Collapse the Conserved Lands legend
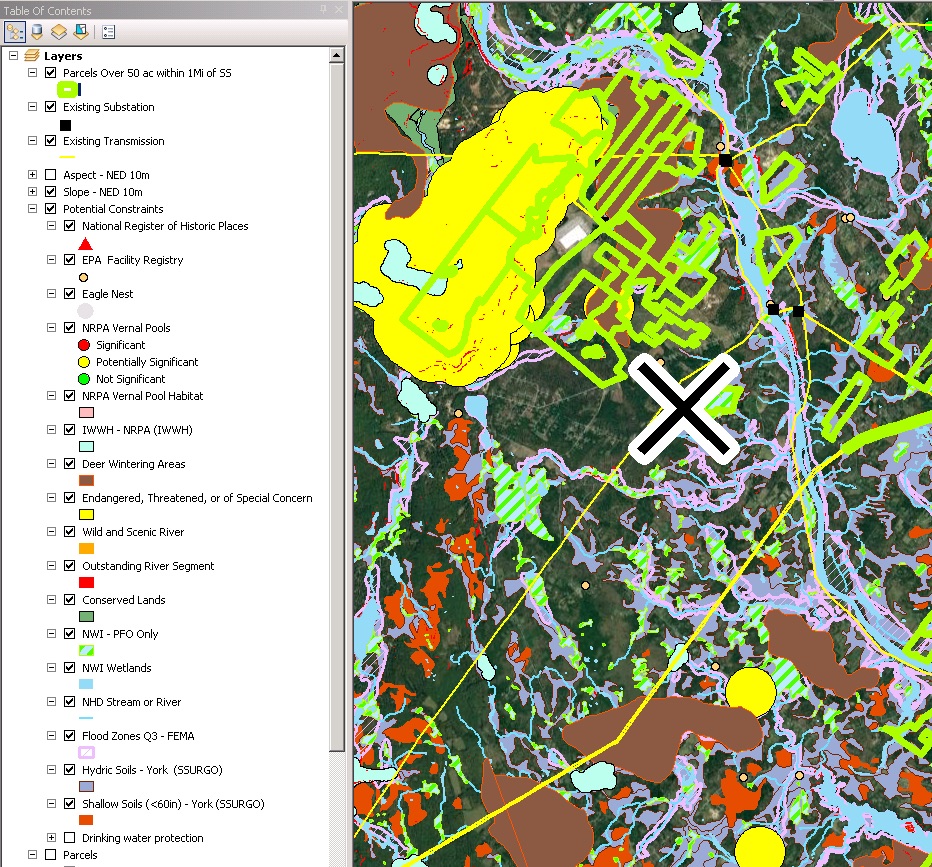This screenshot has width=932, height=867. point(52,600)
